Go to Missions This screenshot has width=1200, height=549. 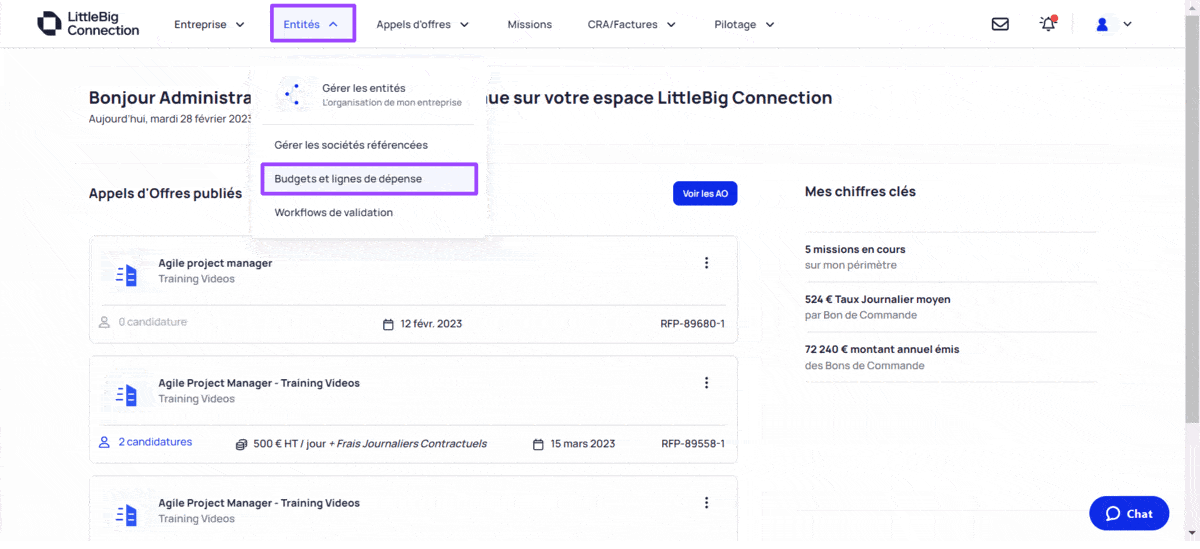pos(529,24)
